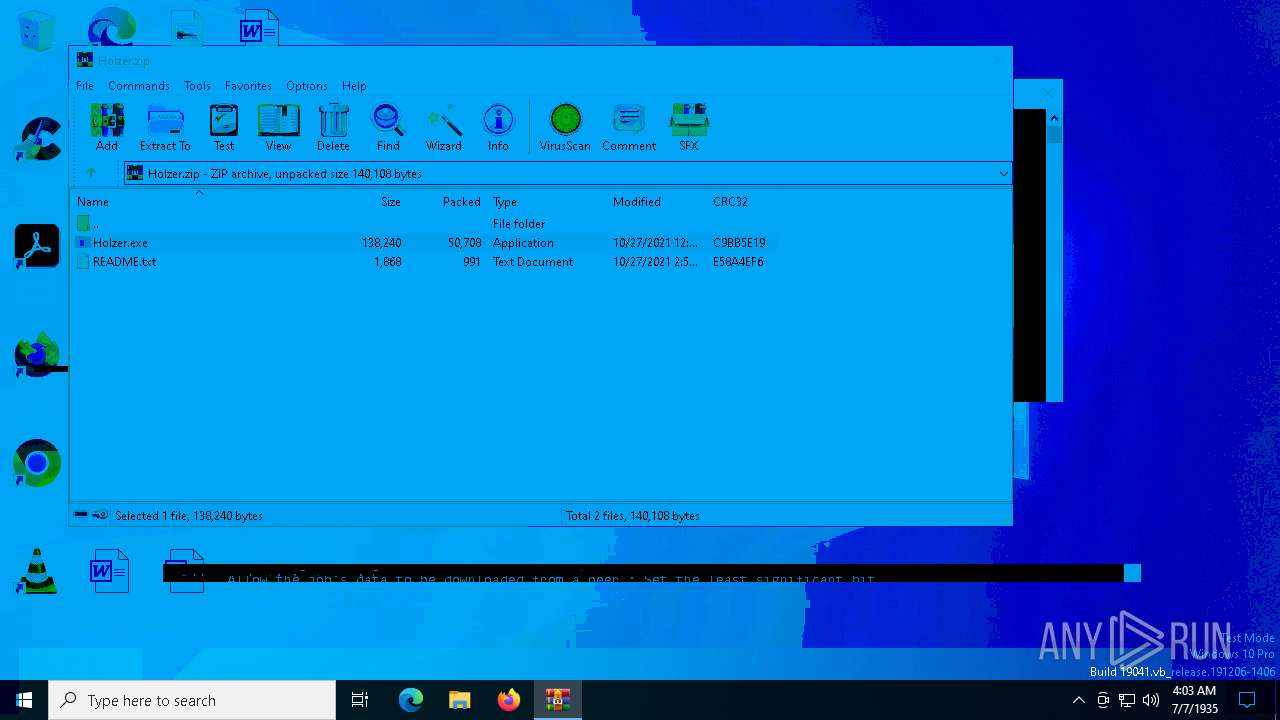The image size is (1280, 720).
Task: Sort by the CRC32 column header
Action: [x=730, y=202]
